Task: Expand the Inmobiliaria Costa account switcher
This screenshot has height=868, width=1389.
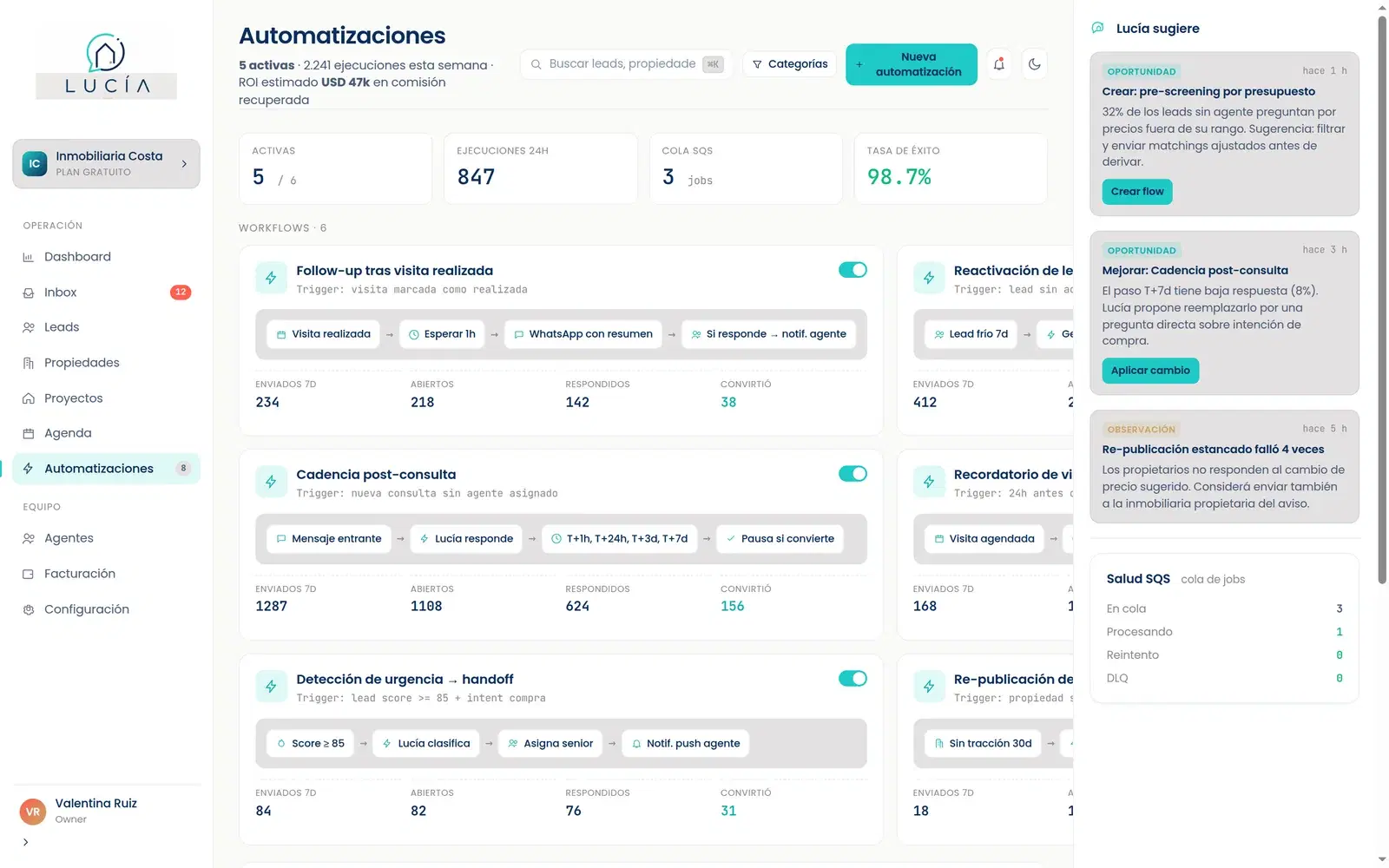Action: (106, 163)
